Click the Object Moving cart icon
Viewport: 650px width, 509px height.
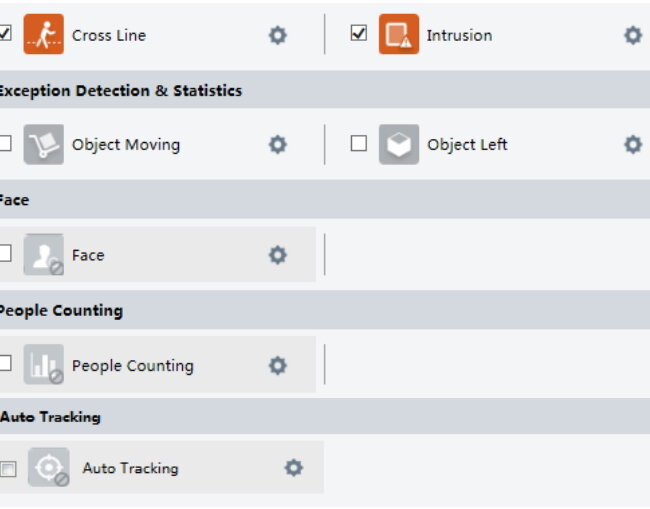(44, 144)
